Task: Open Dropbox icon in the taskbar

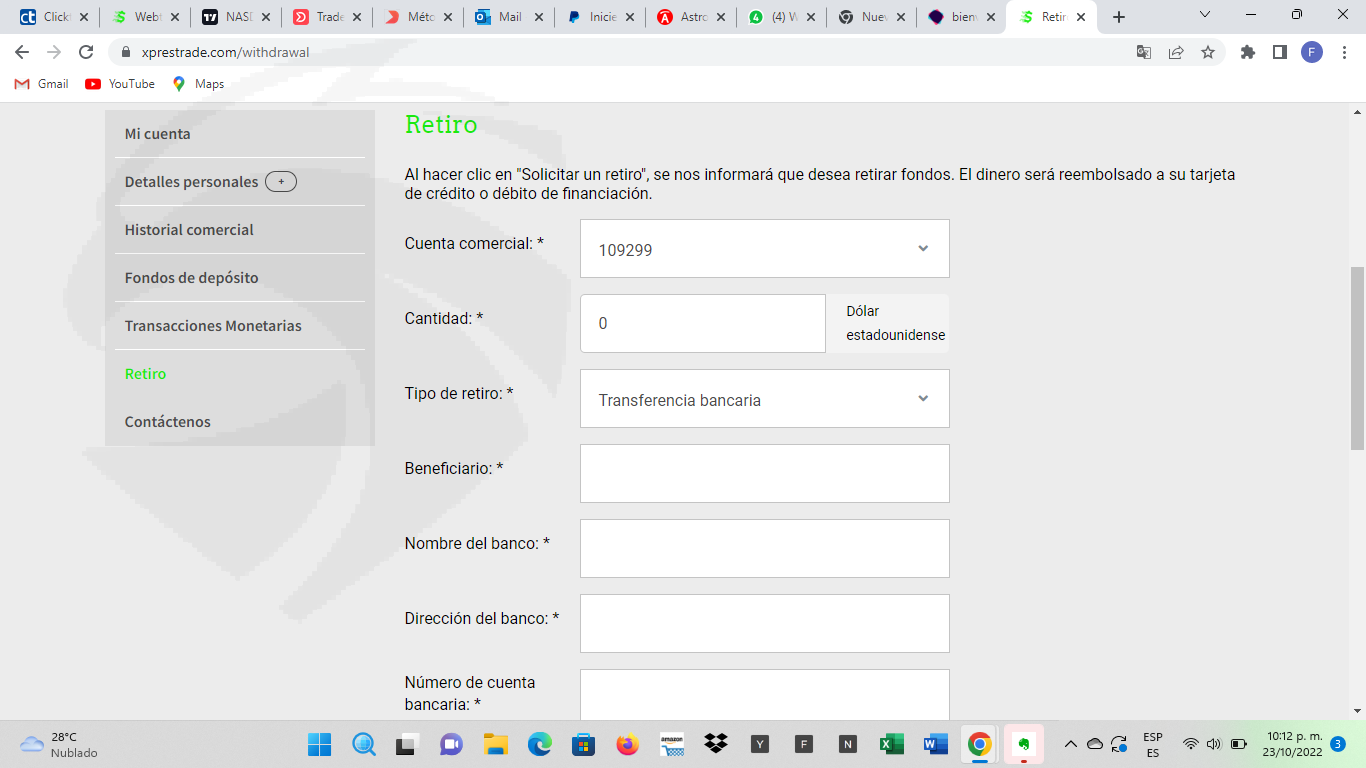Action: (715, 744)
